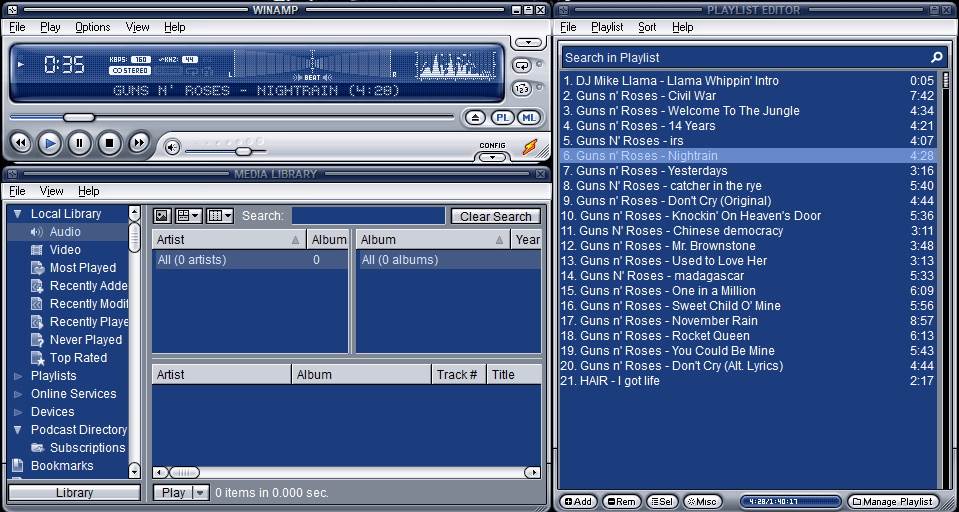Toggle the playlist editor with PL button
This screenshot has height=512, width=959.
(x=503, y=117)
